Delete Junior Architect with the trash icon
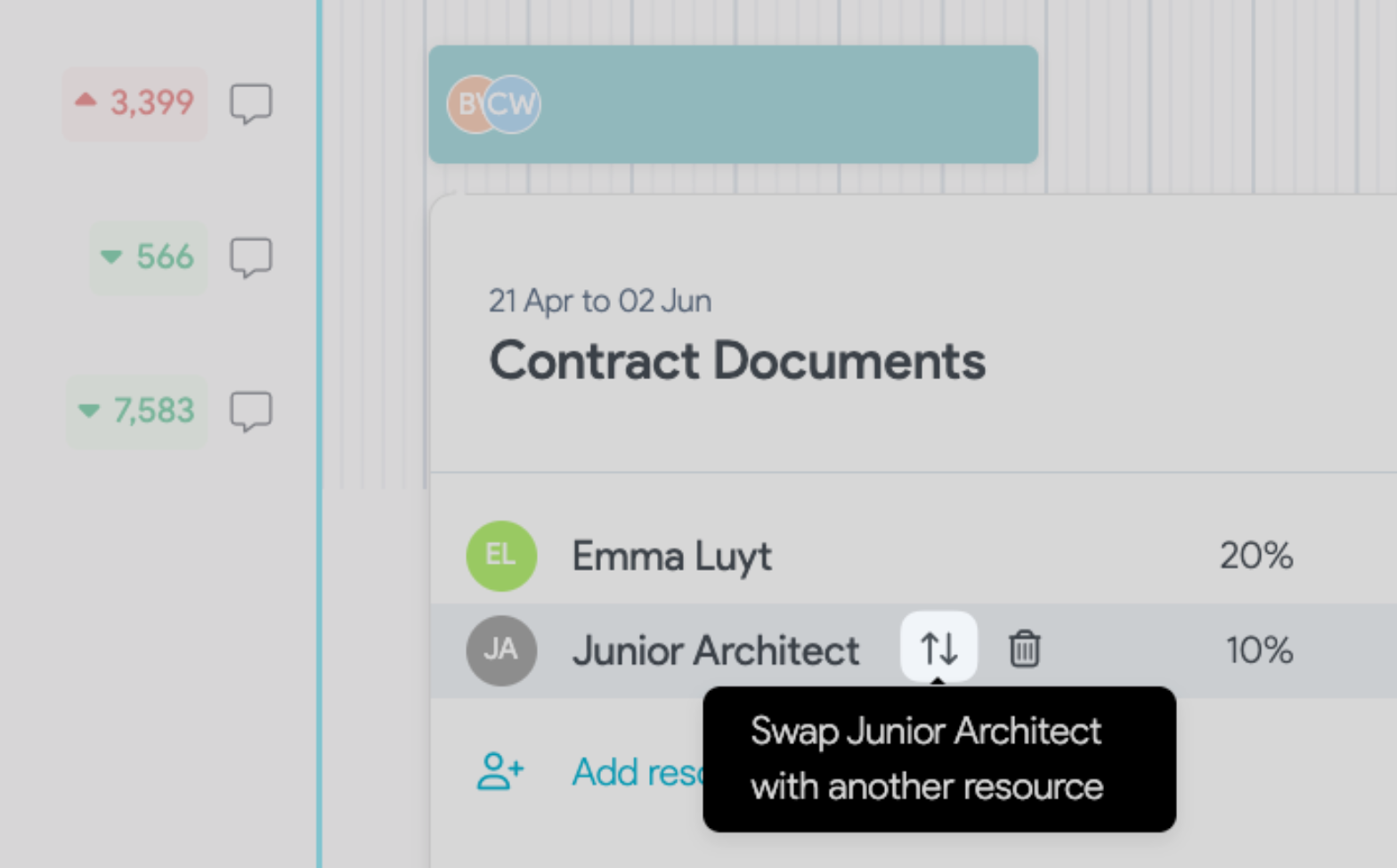This screenshot has width=1397, height=868. click(1024, 648)
